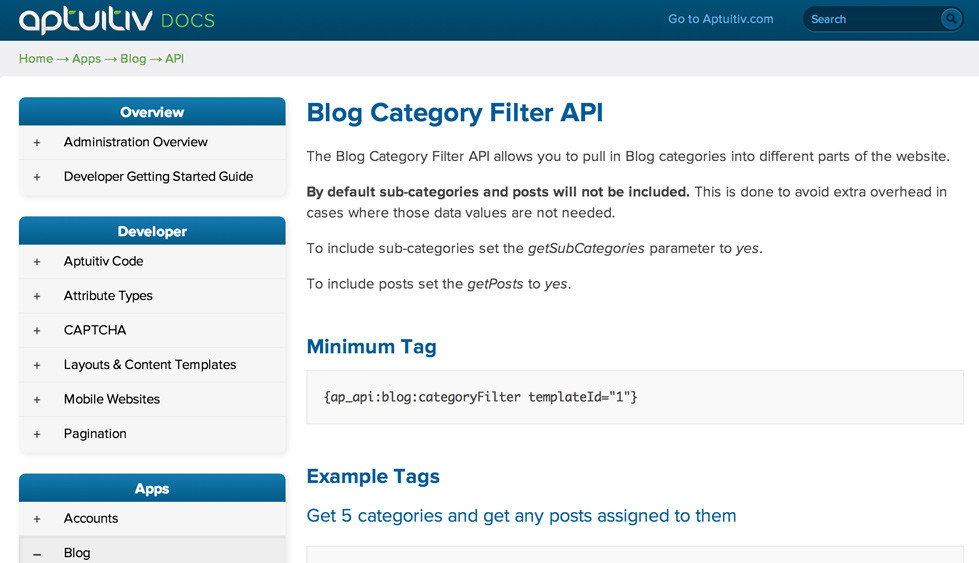979x563 pixels.
Task: Click the search magnifier icon
Action: (x=951, y=19)
